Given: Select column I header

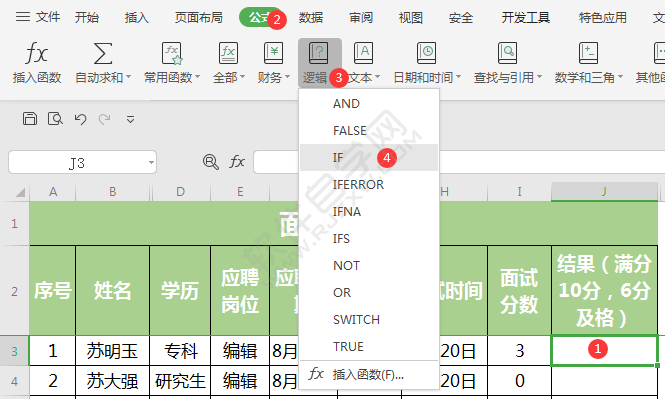Looking at the screenshot, I should 519,192.
